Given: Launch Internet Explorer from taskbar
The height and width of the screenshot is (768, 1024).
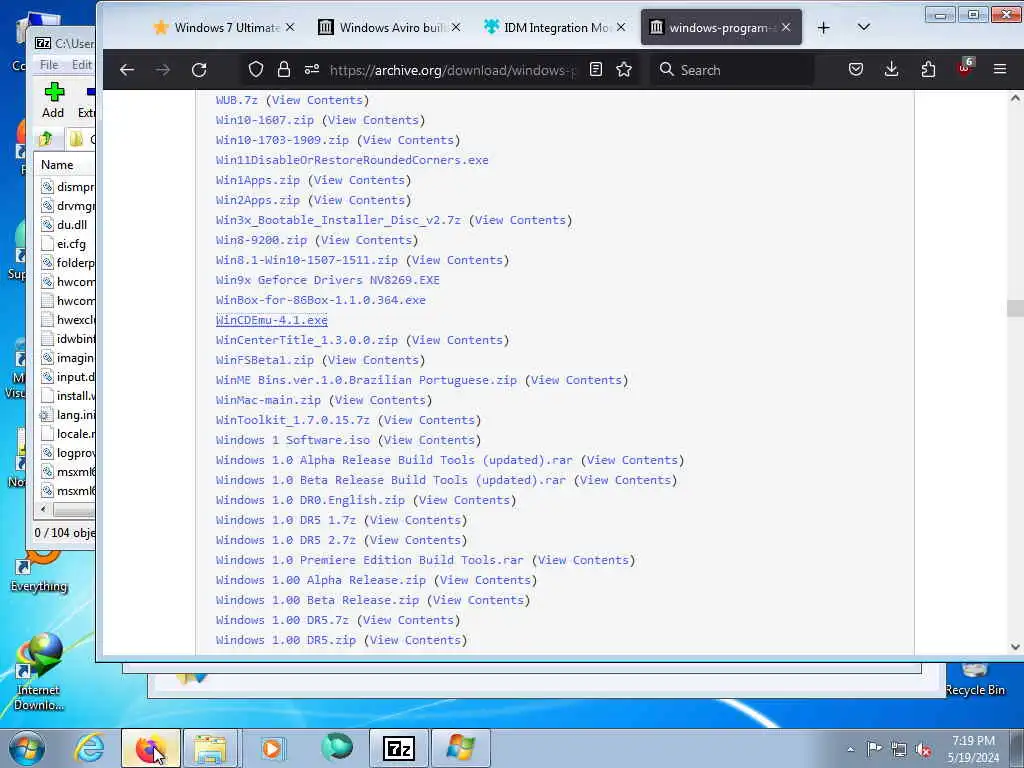Looking at the screenshot, I should tap(89, 748).
